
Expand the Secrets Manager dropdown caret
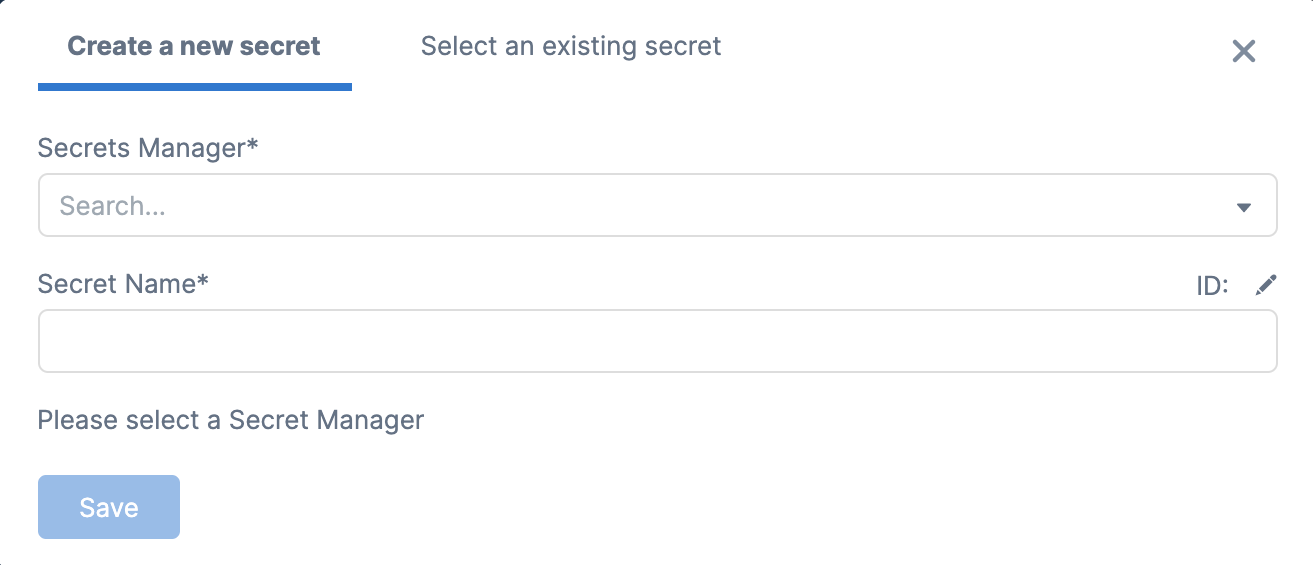coord(1244,207)
